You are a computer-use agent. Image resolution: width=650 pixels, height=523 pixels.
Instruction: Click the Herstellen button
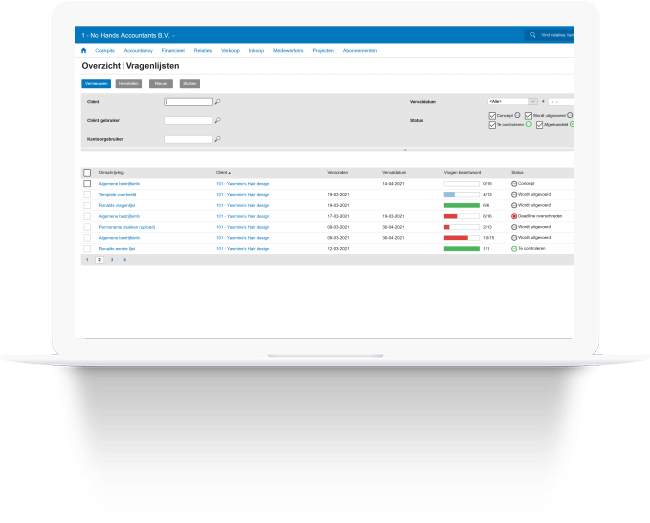point(129,84)
